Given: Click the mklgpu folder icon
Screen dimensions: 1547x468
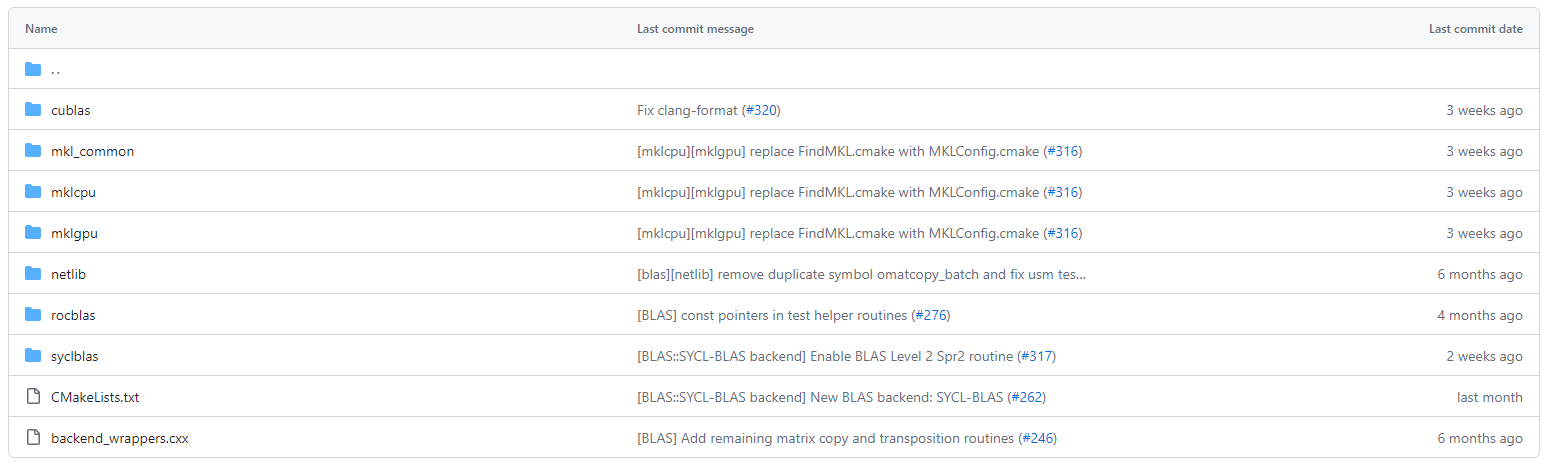Looking at the screenshot, I should (33, 233).
